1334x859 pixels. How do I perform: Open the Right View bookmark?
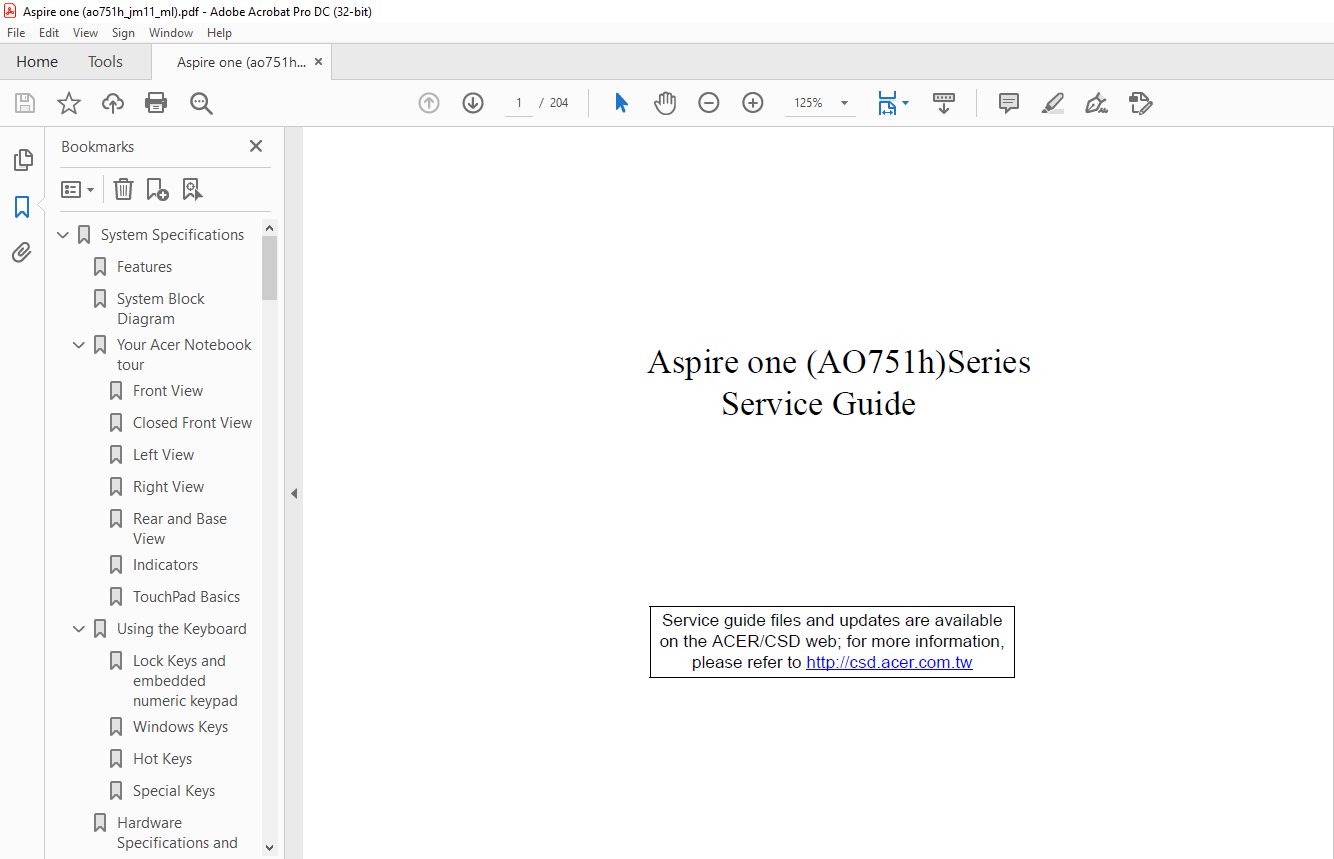(168, 487)
